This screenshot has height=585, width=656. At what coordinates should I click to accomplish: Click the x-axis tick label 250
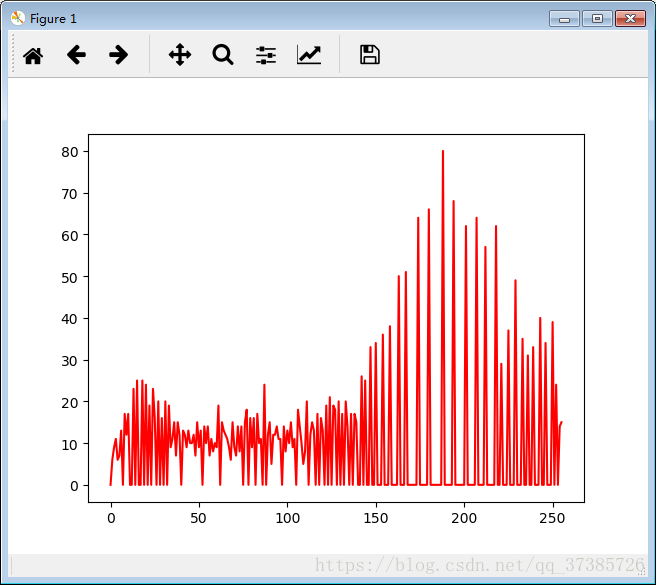coord(553,518)
